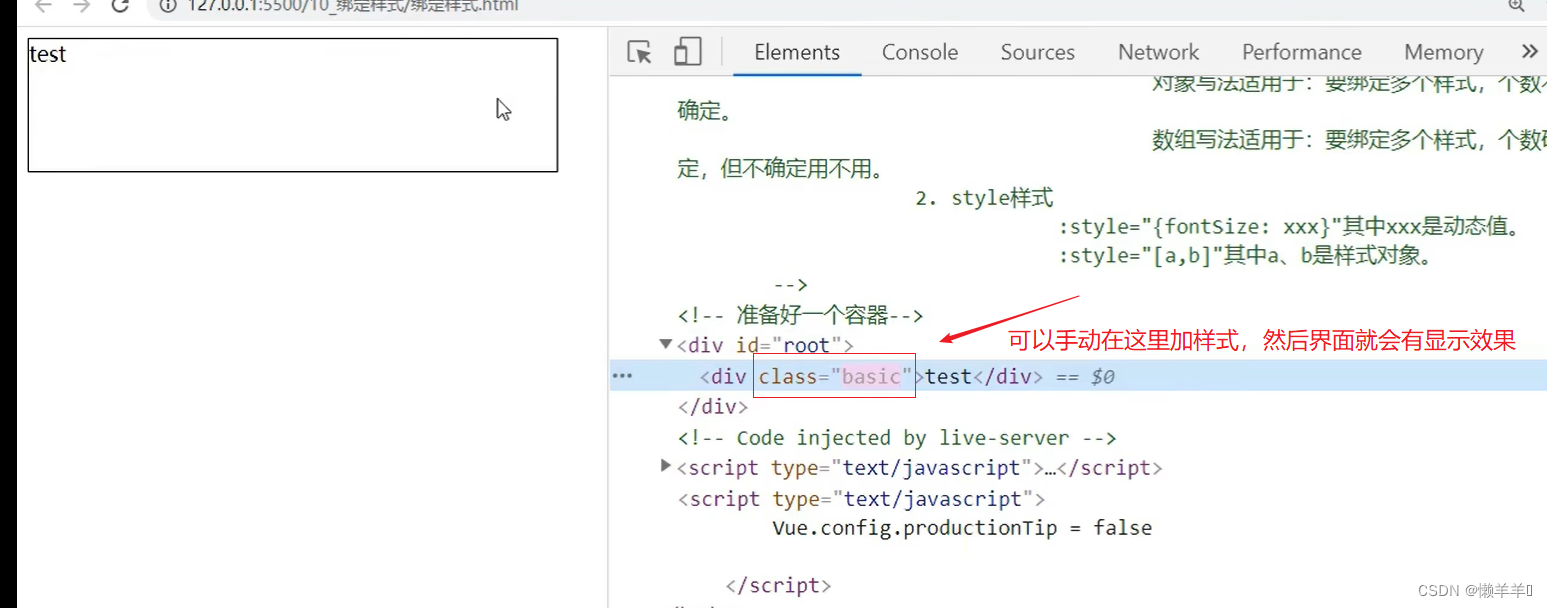
Task: Click the browser reload button
Action: [x=120, y=7]
